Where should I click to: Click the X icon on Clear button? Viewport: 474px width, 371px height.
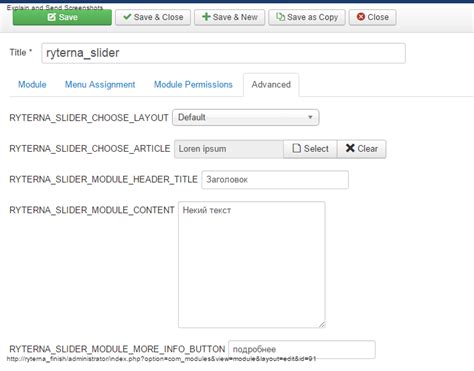coord(350,148)
